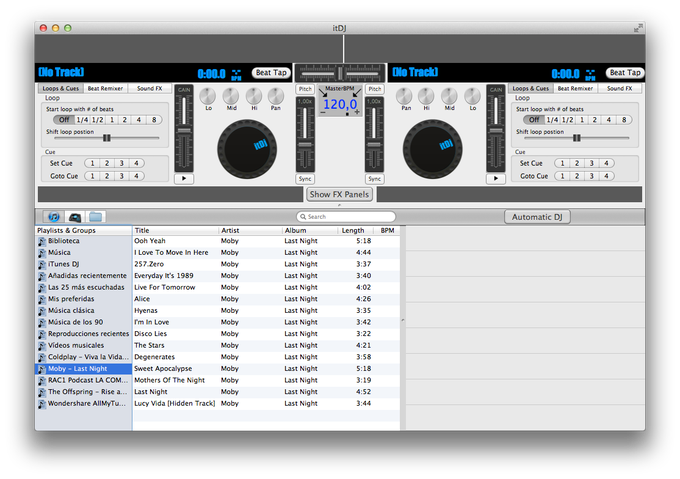Adjust right deck Mid knob

[x=449, y=96]
